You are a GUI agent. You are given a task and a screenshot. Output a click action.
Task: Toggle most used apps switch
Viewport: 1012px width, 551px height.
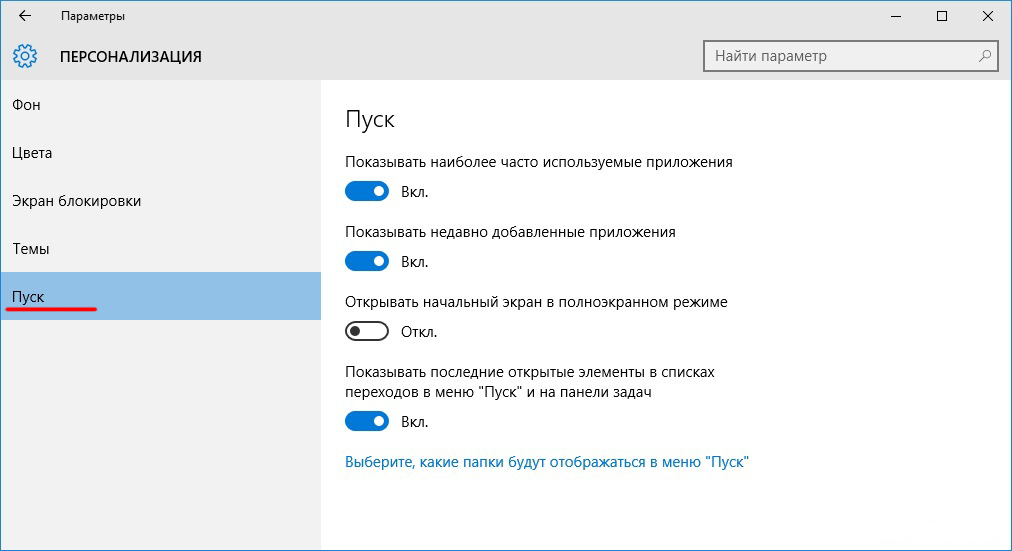(366, 192)
